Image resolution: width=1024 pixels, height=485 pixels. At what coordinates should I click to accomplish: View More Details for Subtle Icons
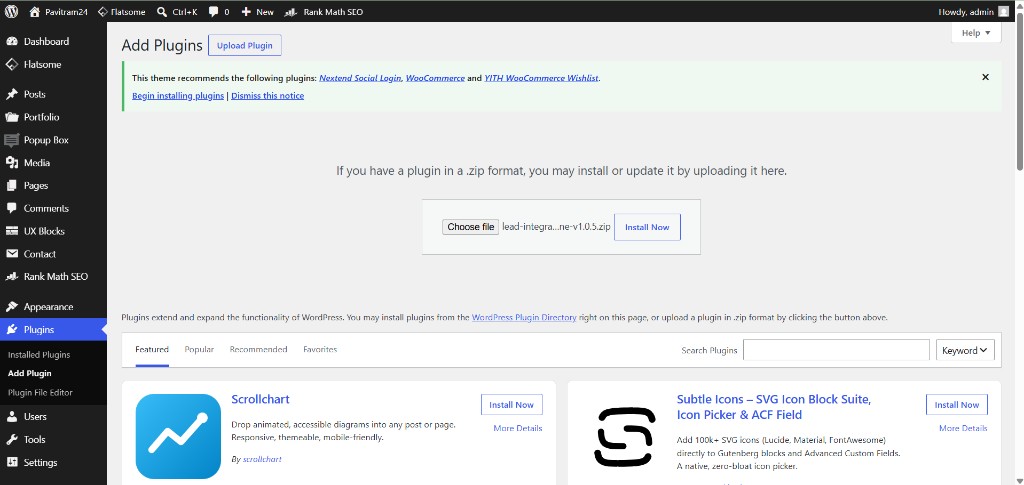(x=963, y=428)
